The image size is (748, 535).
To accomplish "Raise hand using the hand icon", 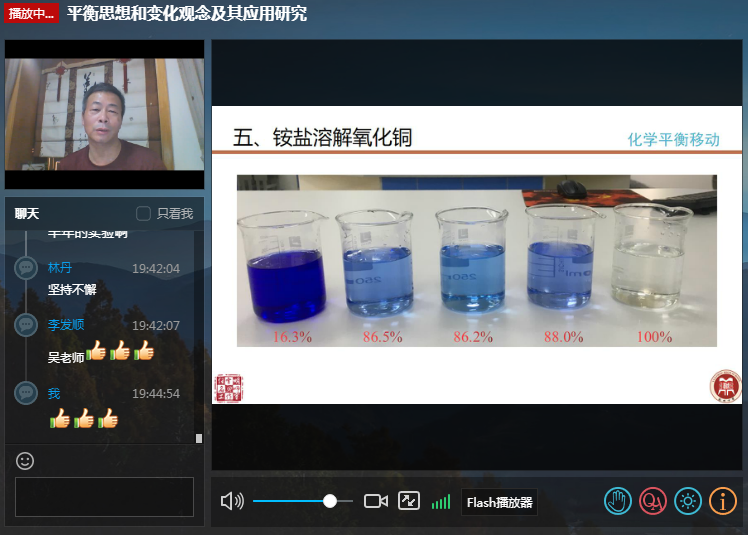I will click(617, 501).
